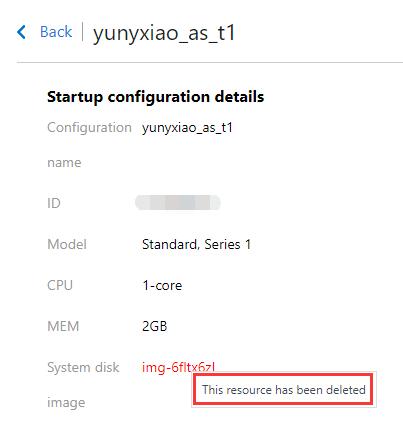Screen dimensions: 403x423
Task: Click the configuration name value yunyxiao_as_t1
Action: click(187, 128)
